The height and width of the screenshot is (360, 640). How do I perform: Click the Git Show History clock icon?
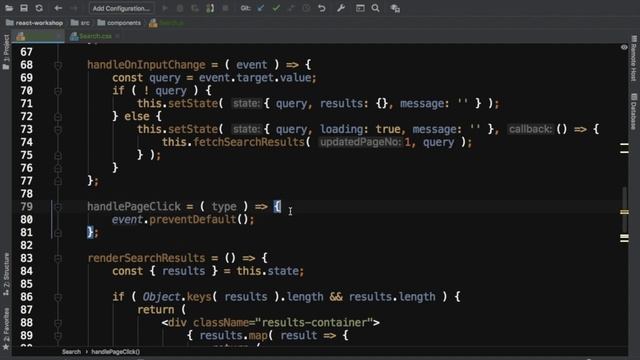(x=306, y=8)
